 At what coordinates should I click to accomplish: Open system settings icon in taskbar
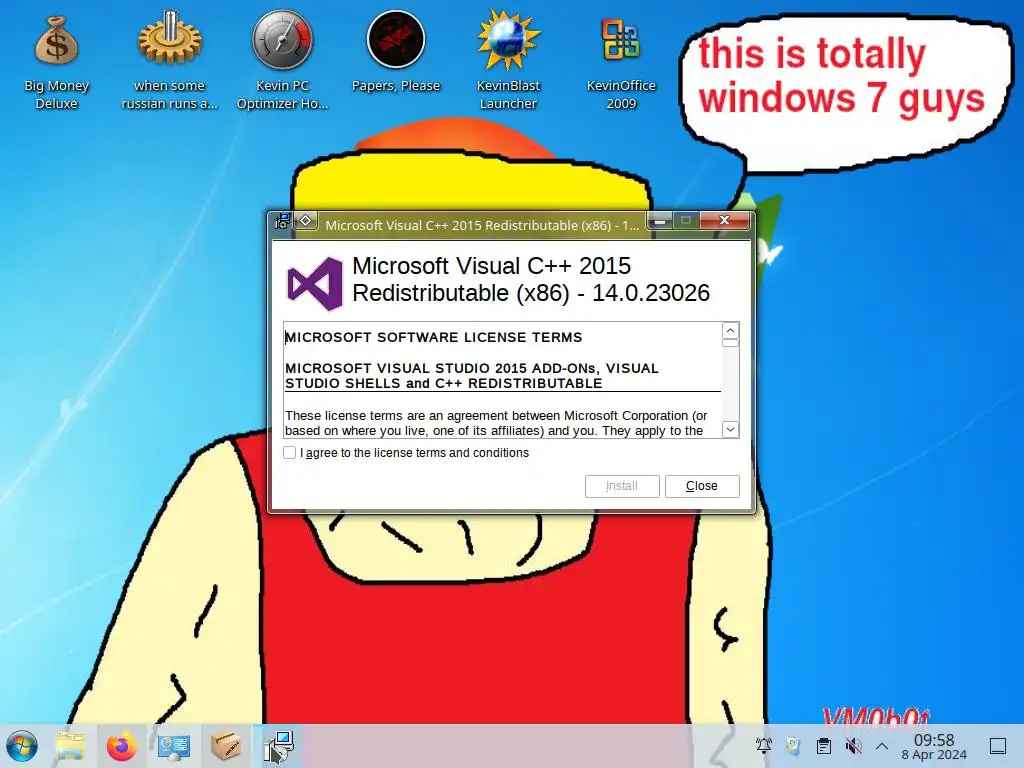(x=174, y=746)
